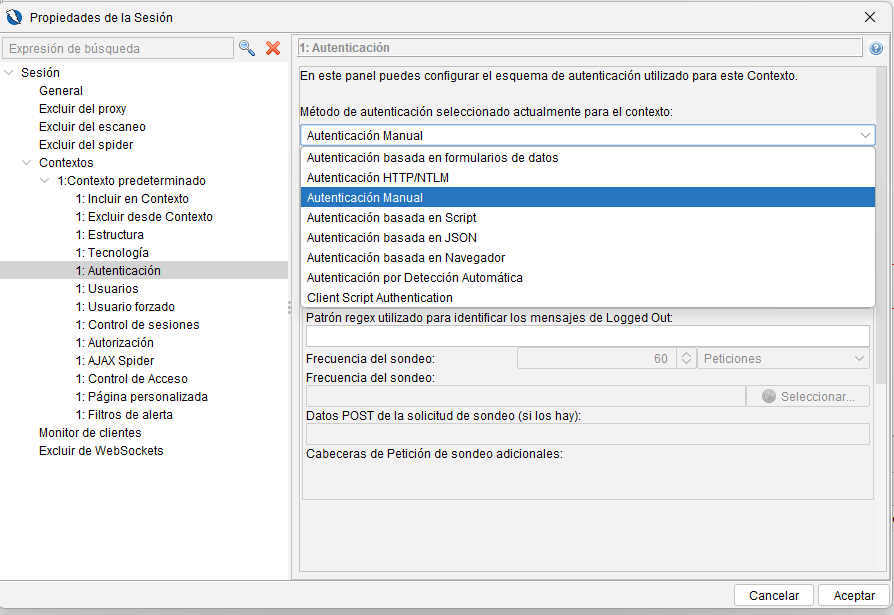
Task: Collapse the 1:Contexto predeterminado node
Action: (x=45, y=181)
